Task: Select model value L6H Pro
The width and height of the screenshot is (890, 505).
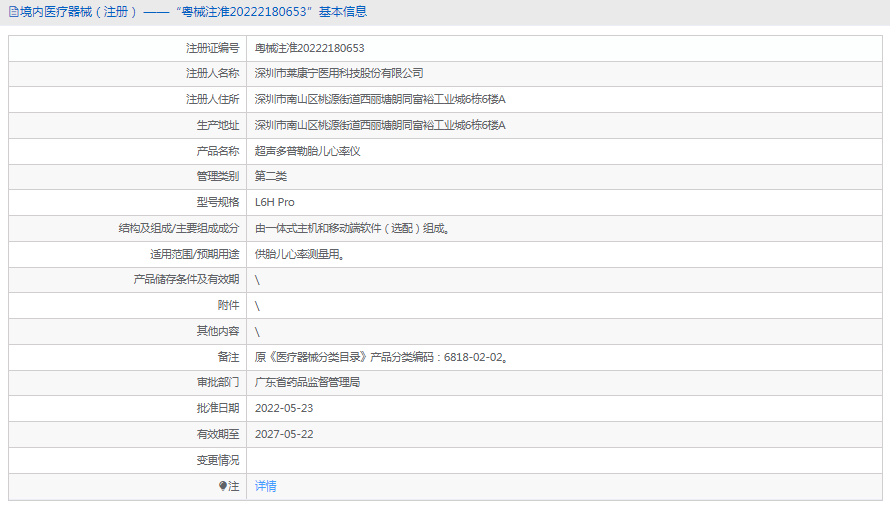Action: 275,203
